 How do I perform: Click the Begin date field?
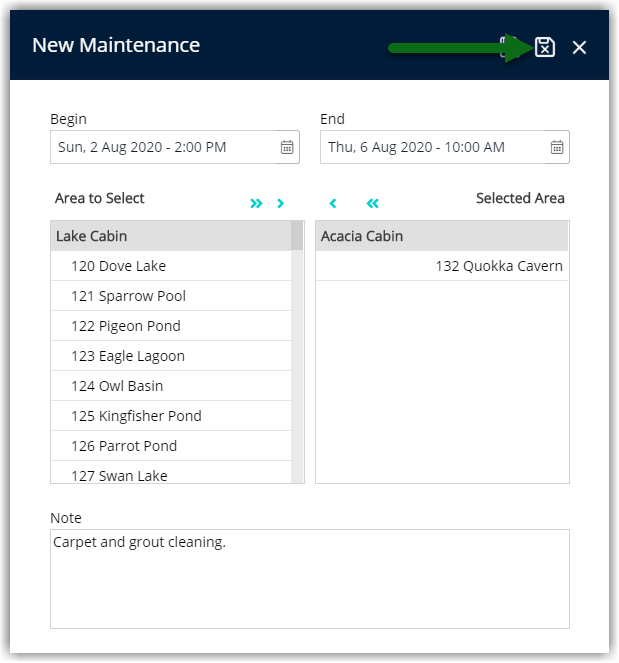[175, 147]
